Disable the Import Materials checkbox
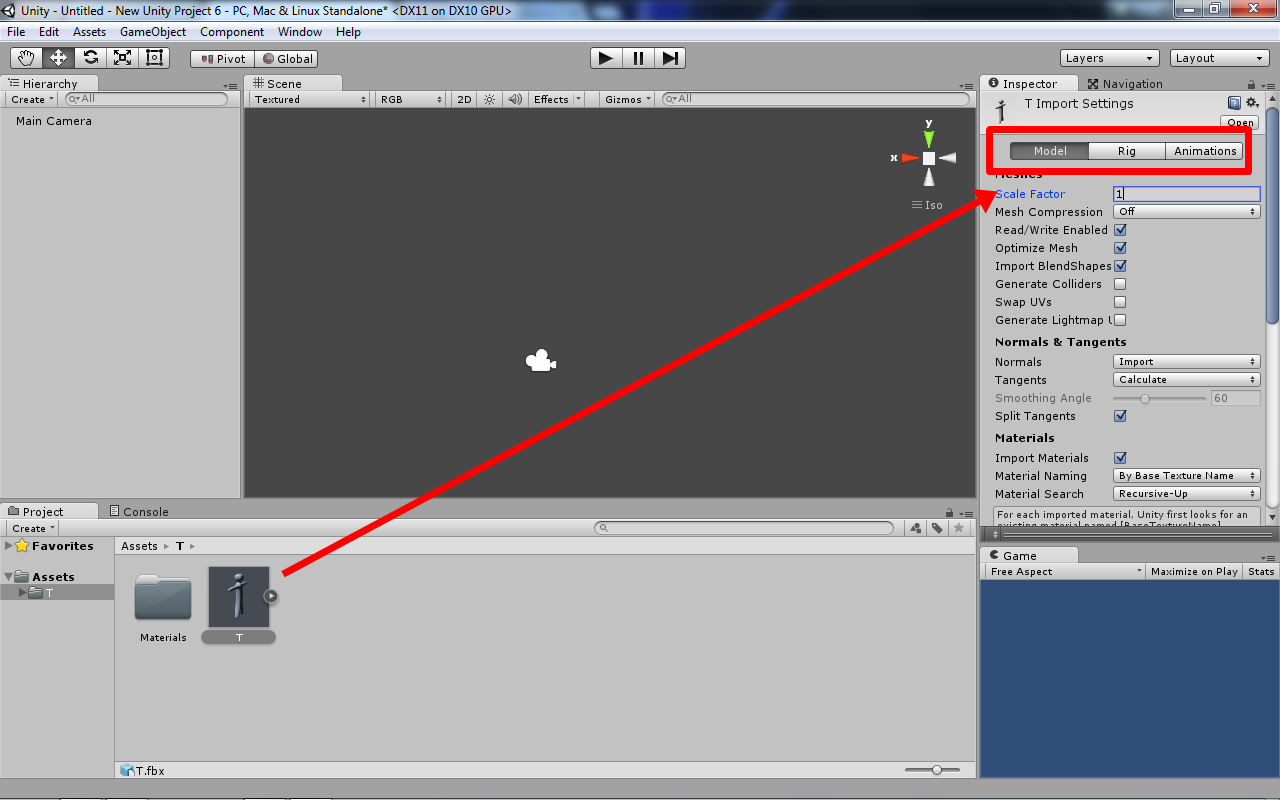Screen dimensions: 1280x800 click(x=1119, y=457)
